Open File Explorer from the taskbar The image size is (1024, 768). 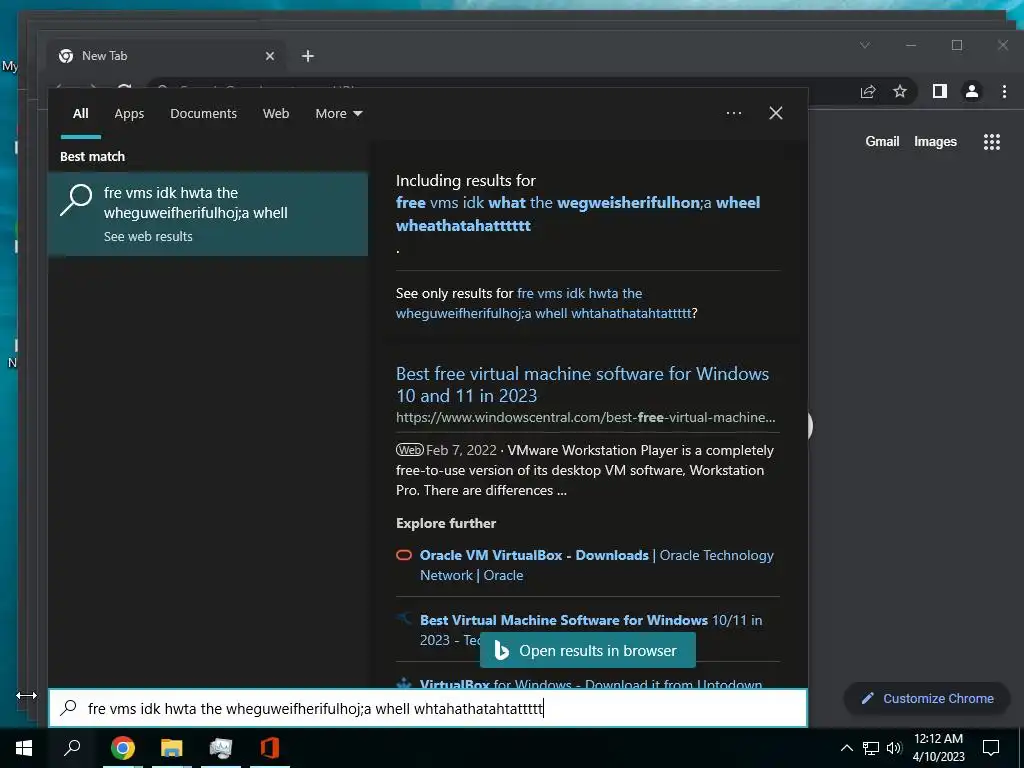(172, 748)
